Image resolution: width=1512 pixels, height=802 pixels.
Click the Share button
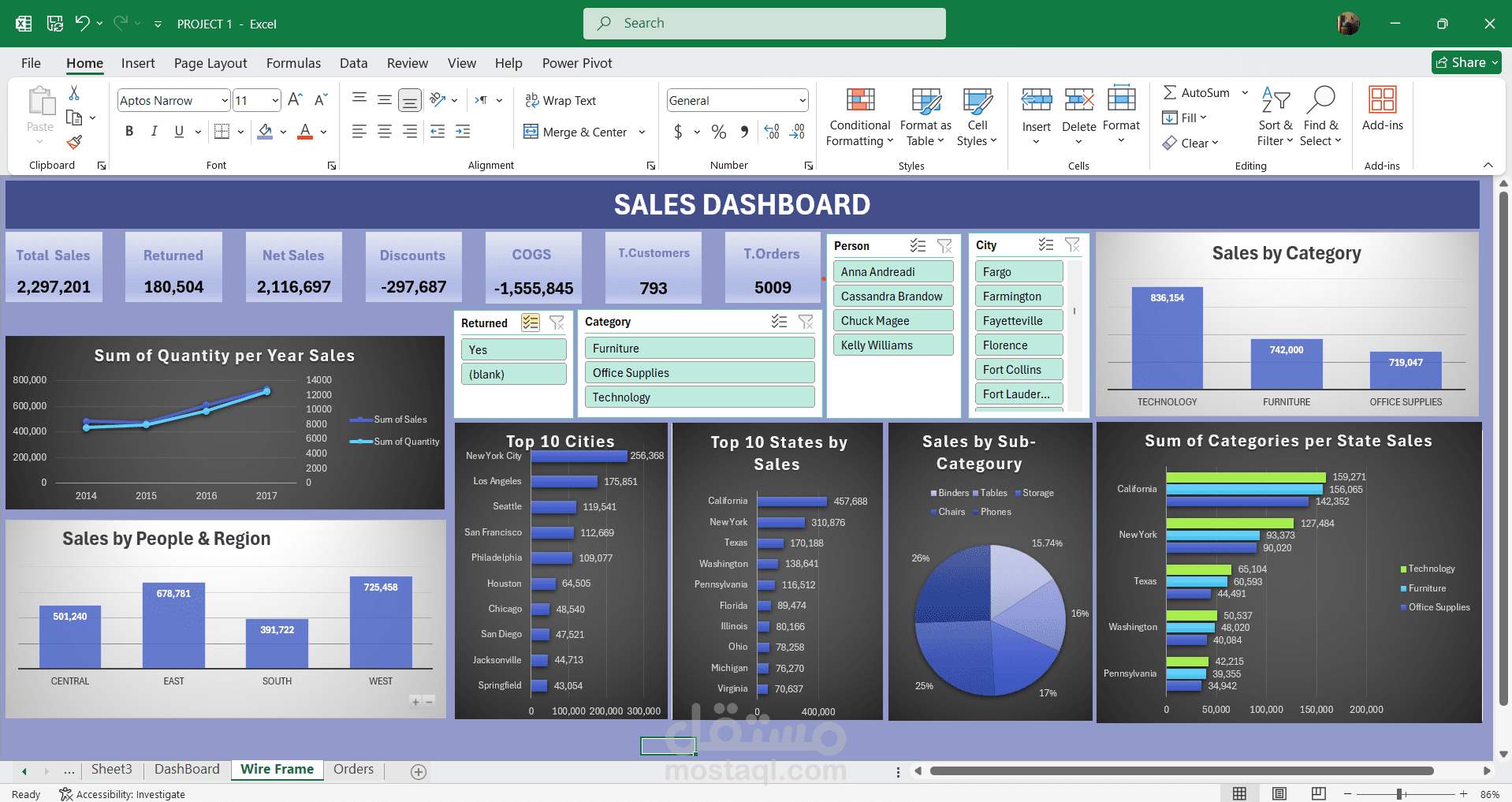(1465, 62)
